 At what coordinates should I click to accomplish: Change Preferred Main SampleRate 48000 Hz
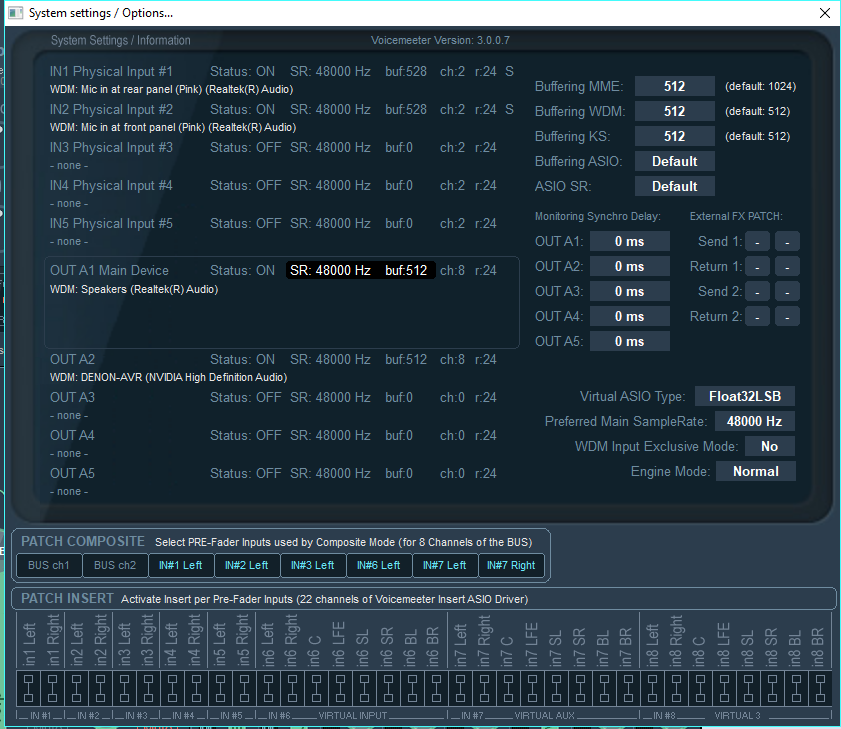coord(754,421)
